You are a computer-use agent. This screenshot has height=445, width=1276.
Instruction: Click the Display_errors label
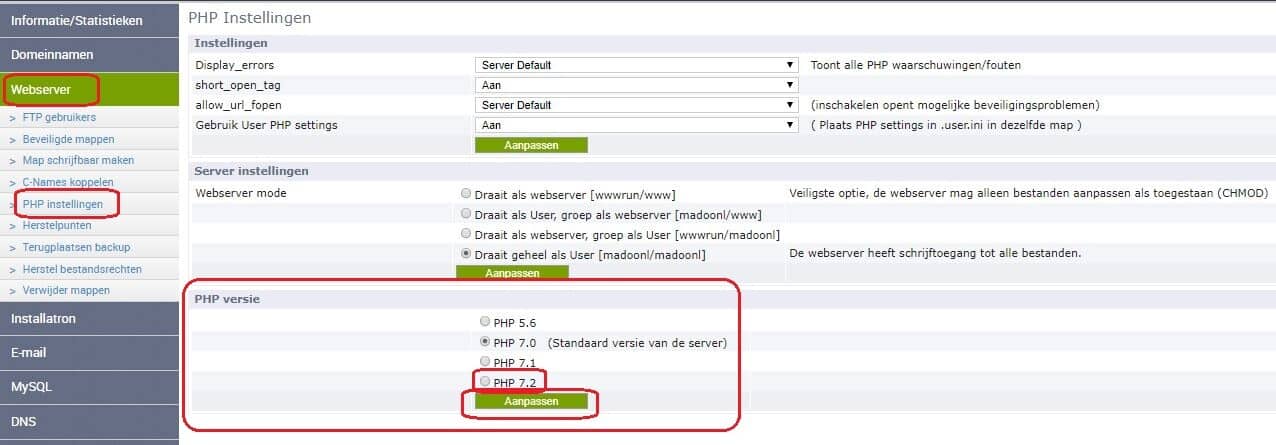(x=233, y=65)
